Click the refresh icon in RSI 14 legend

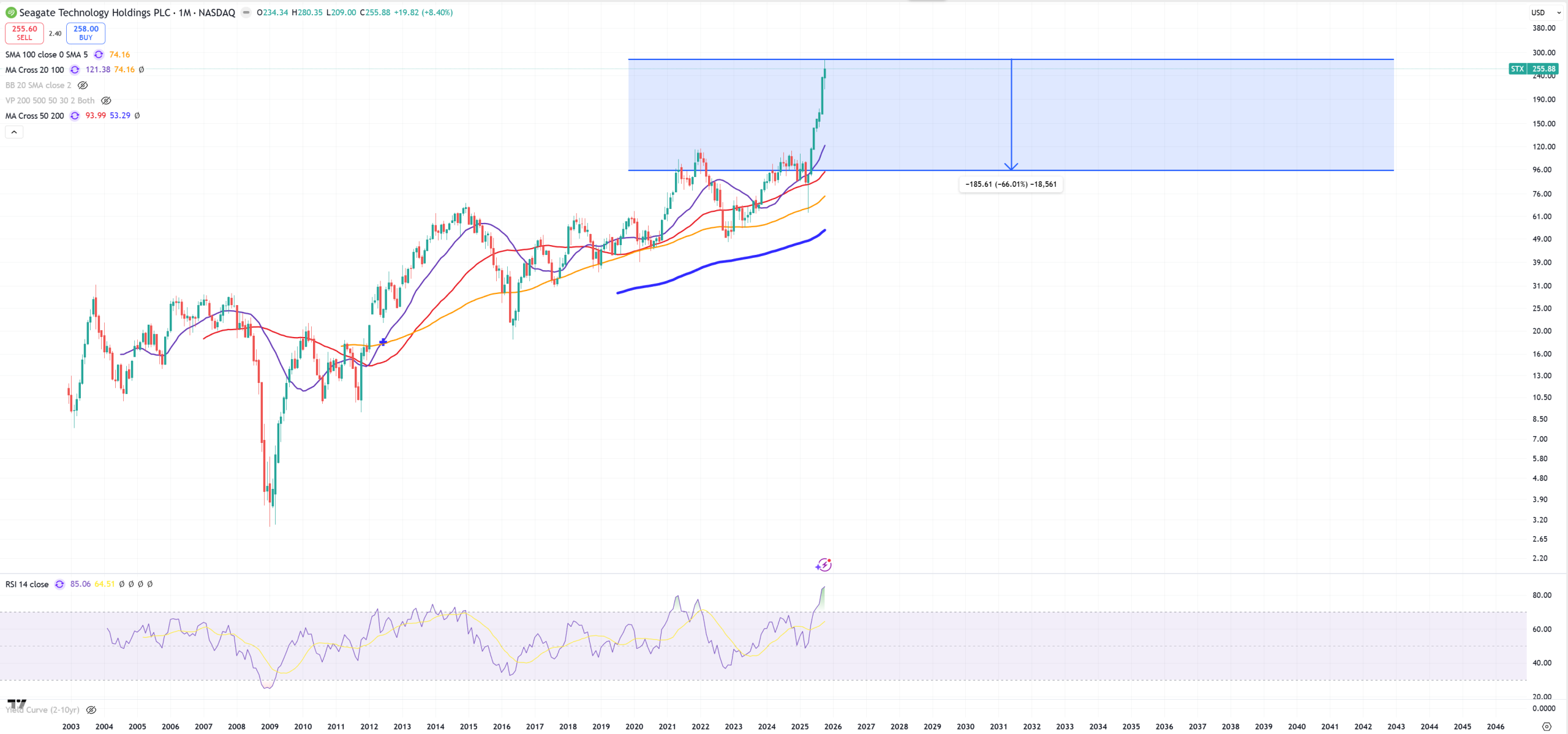pyautogui.click(x=59, y=585)
